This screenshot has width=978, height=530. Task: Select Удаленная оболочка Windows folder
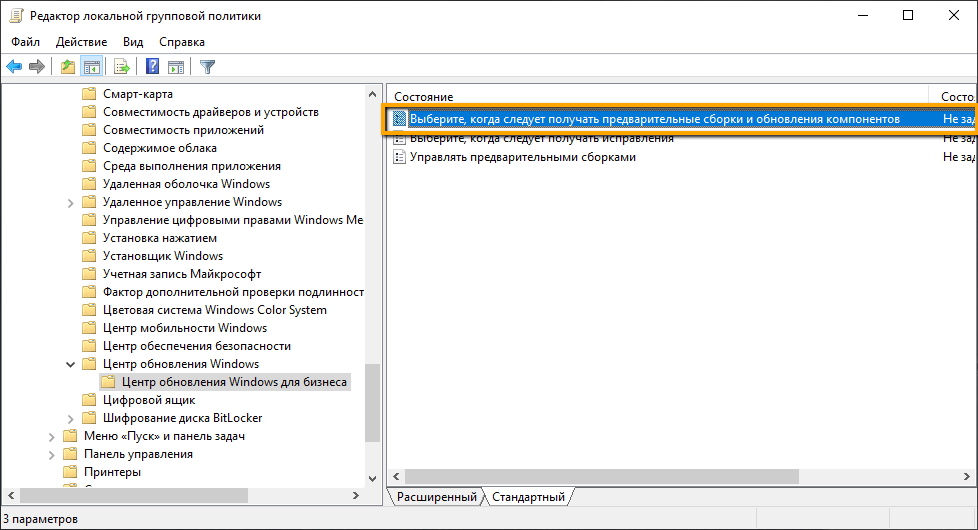(186, 184)
